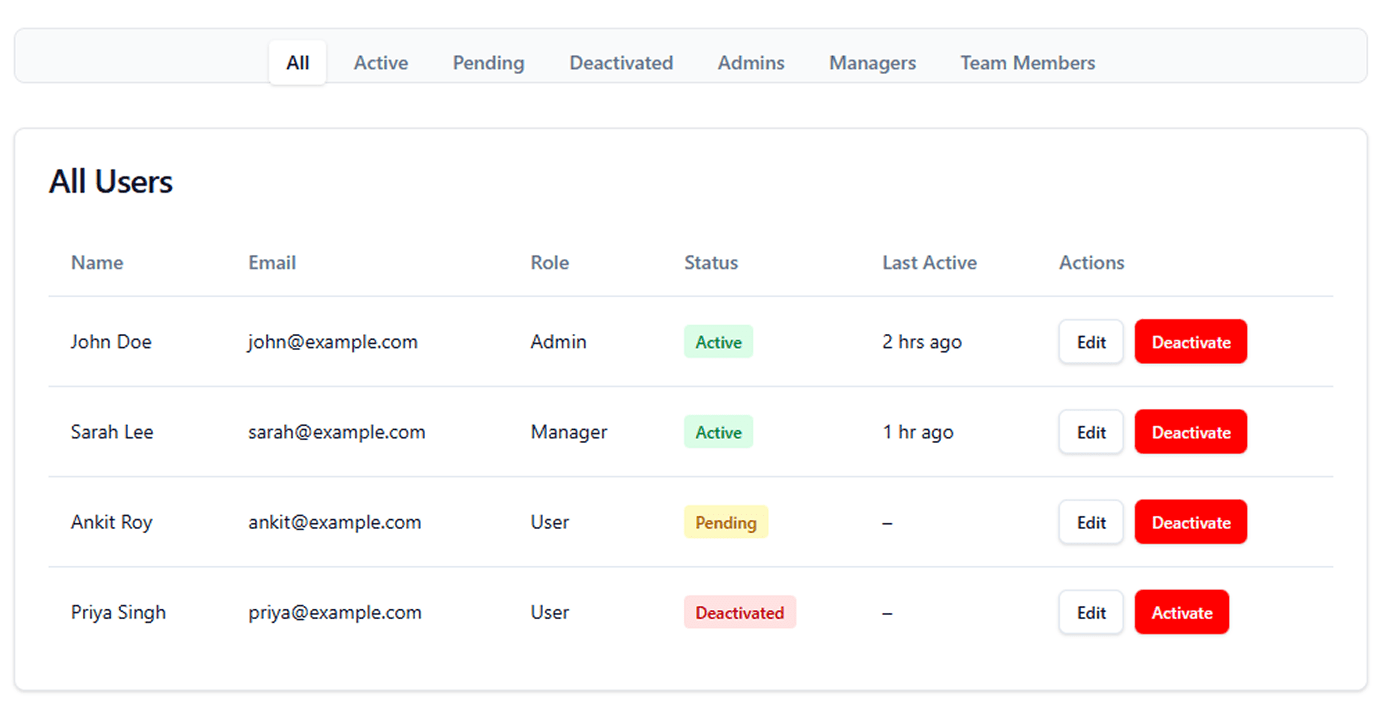Deactivate Sarah Lee's account
This screenshot has height=709, width=1386.
click(1190, 432)
